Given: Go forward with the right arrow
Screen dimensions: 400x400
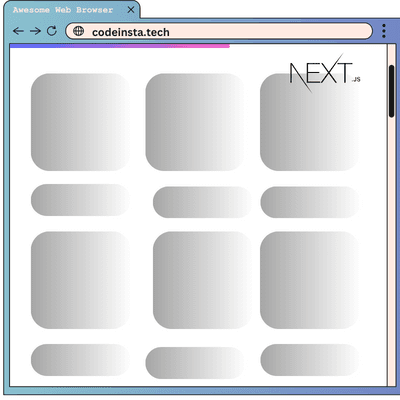Looking at the screenshot, I should [x=35, y=31].
